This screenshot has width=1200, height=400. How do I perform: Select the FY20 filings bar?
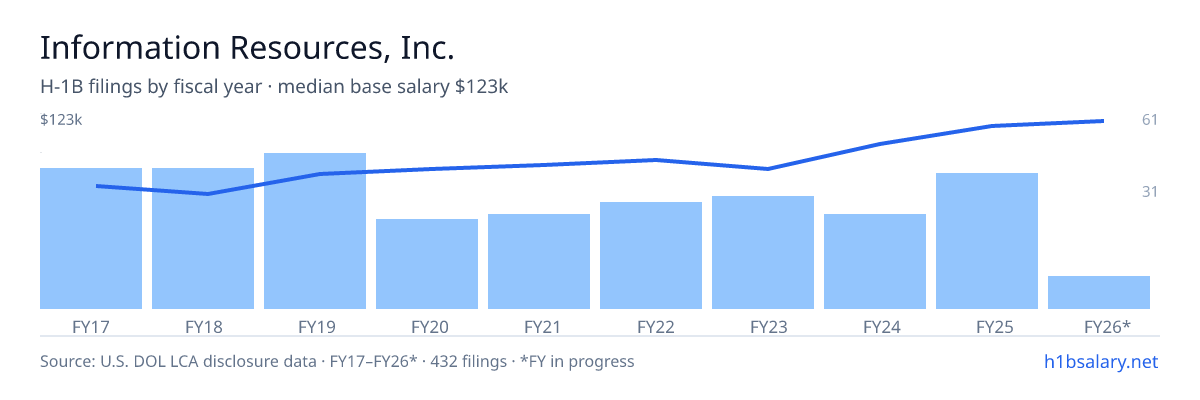(x=427, y=264)
